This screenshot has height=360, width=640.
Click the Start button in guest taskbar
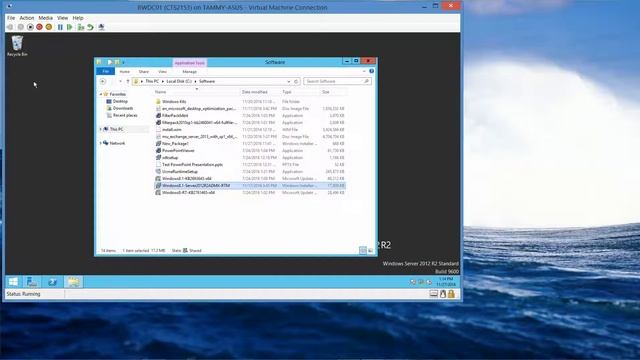pos(13,282)
